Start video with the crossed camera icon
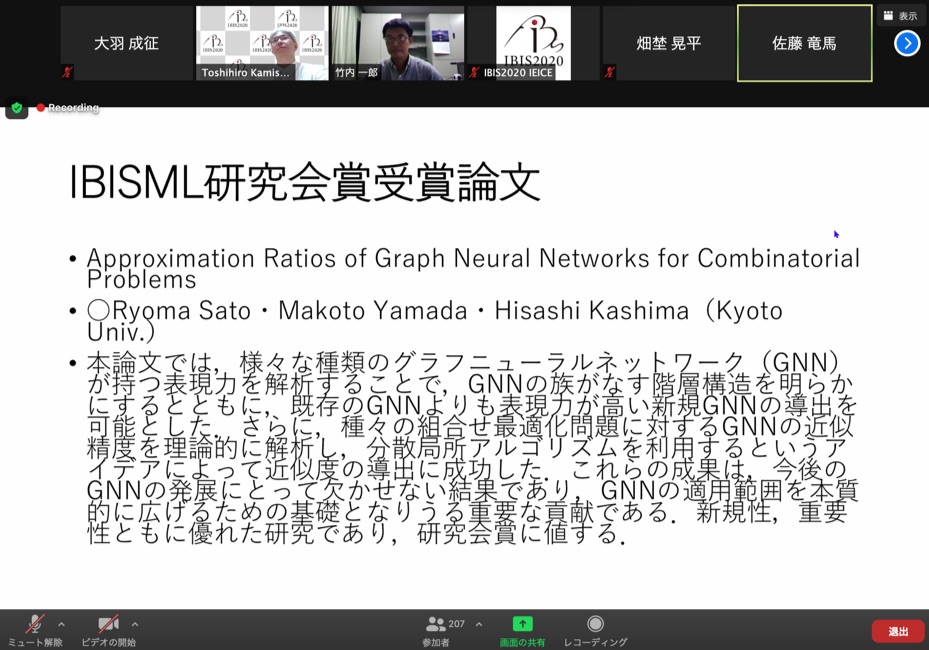Screen dimensions: 929x650 [x=108, y=625]
